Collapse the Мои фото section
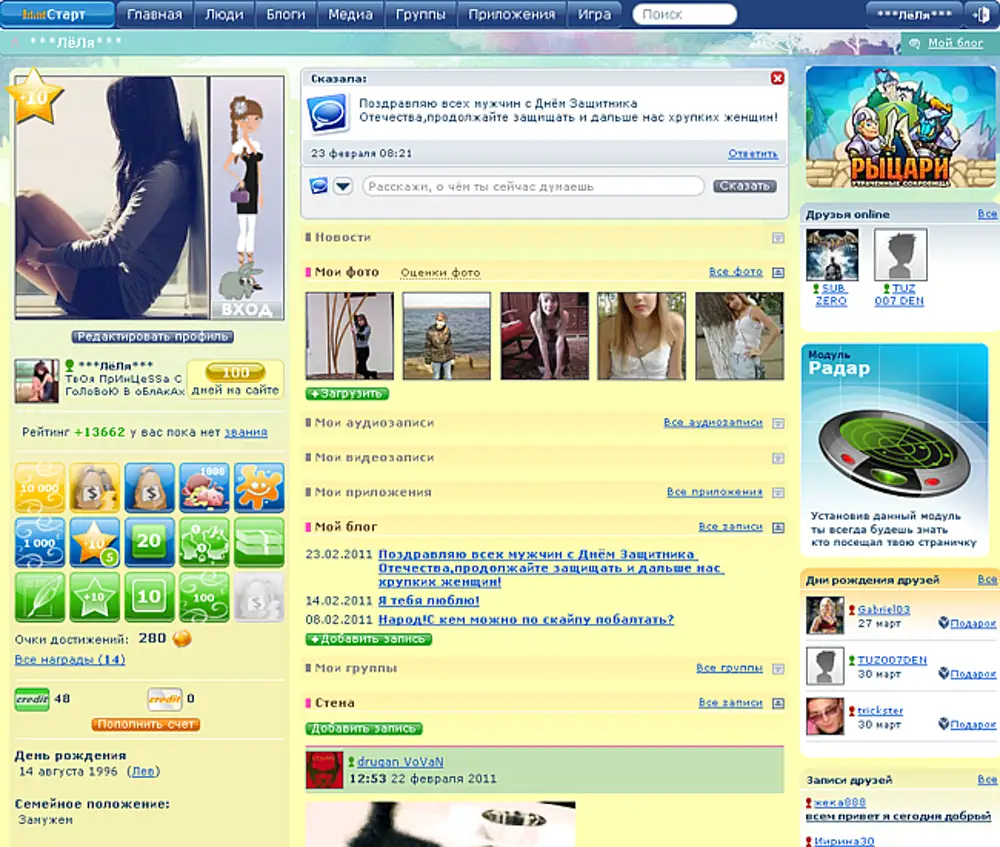The image size is (1000, 847). point(777,272)
